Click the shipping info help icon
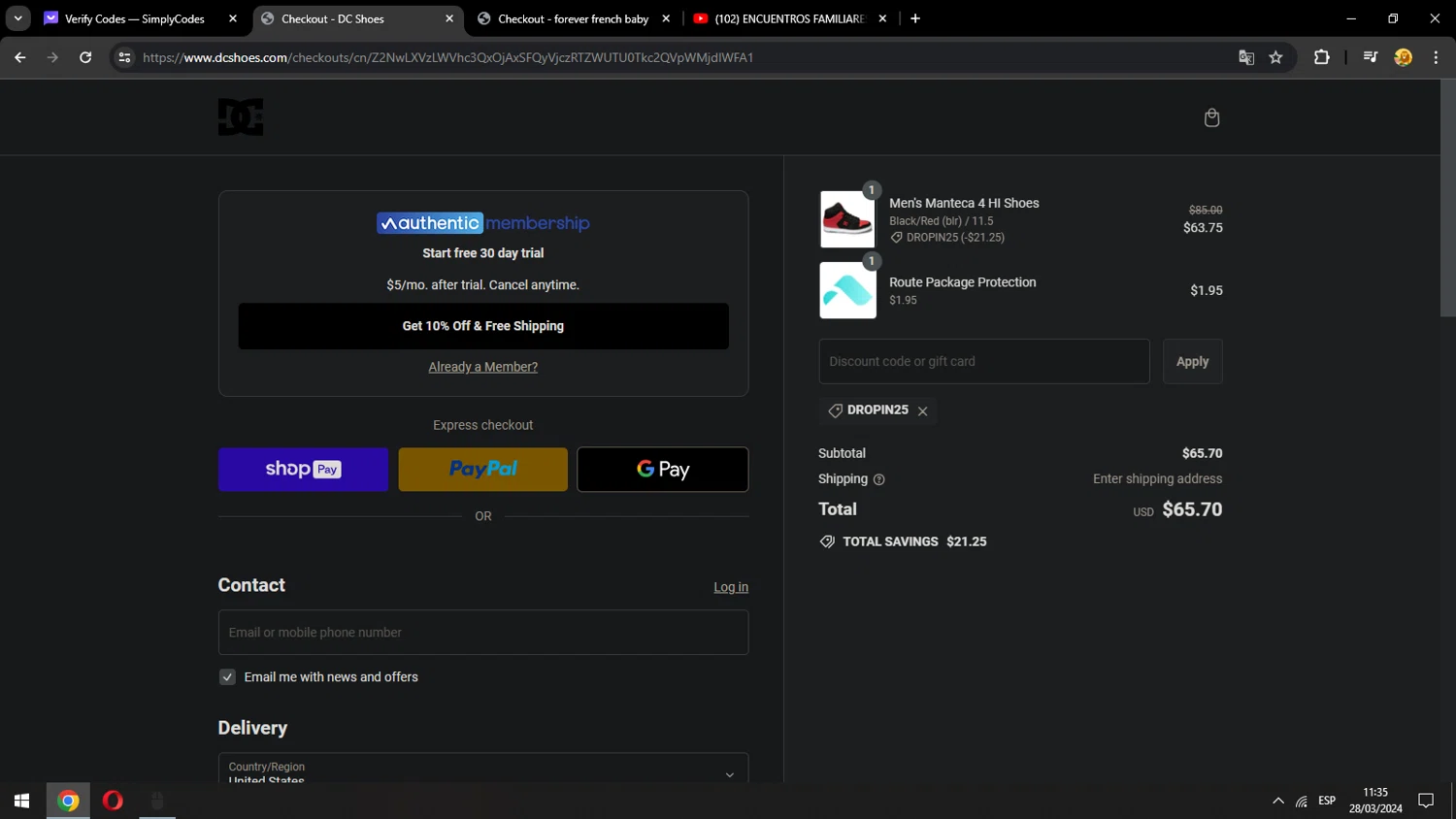The image size is (1456, 819). [x=878, y=479]
